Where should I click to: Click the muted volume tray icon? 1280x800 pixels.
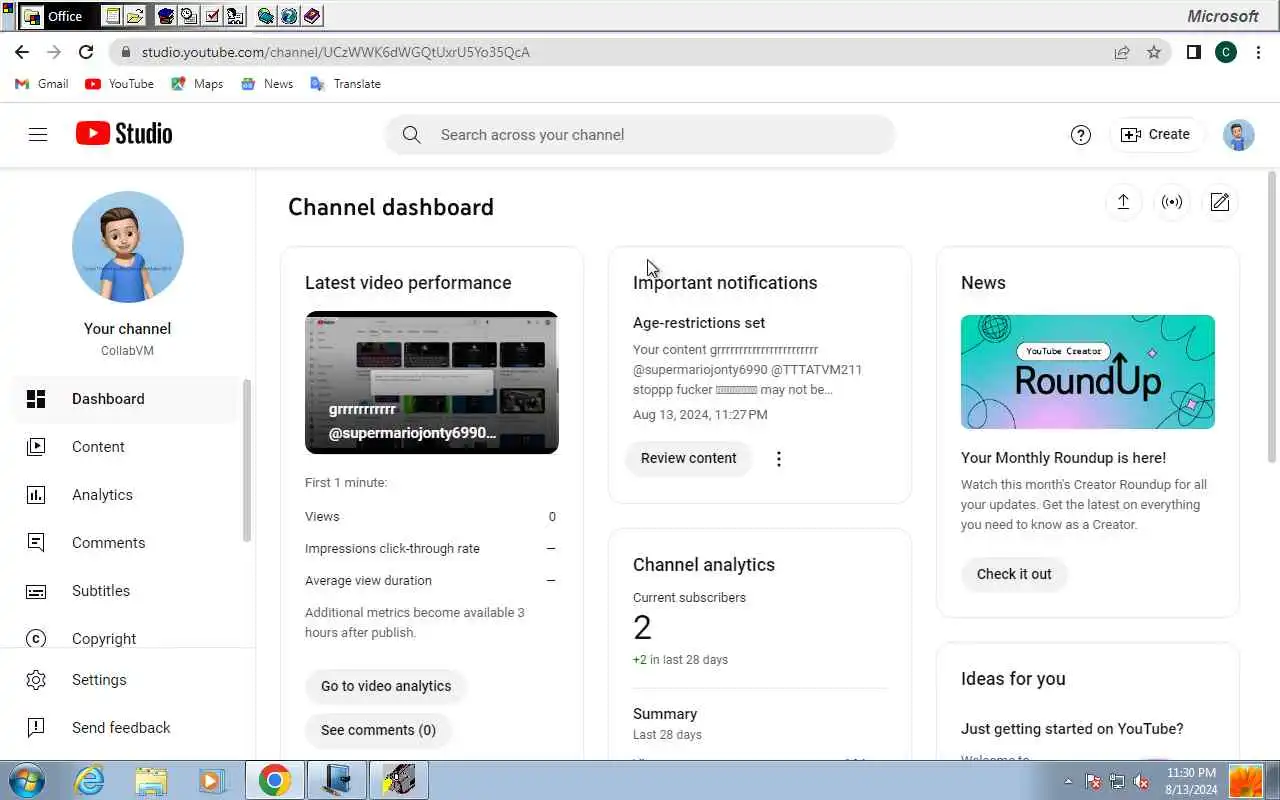coord(1141,782)
